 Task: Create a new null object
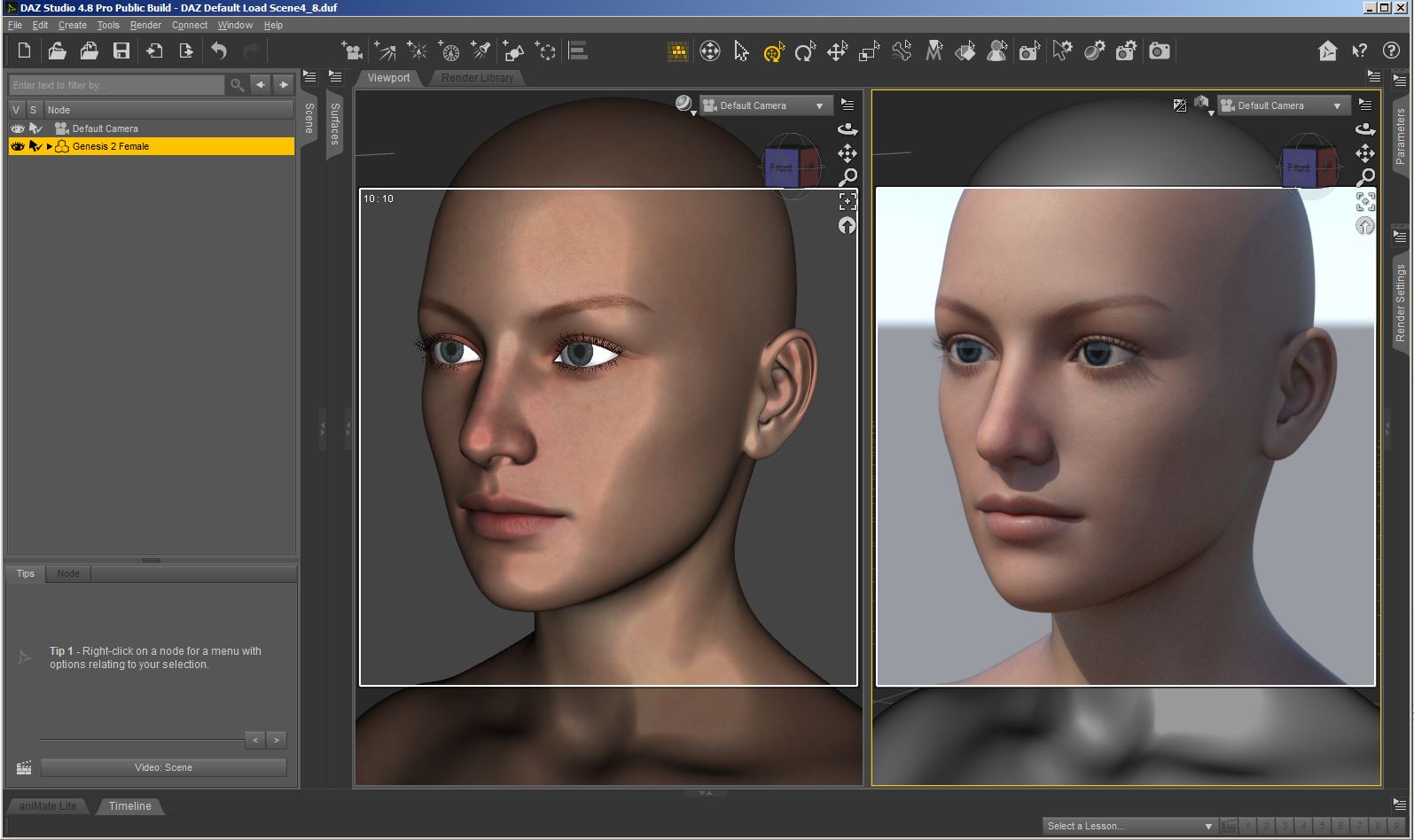pyautogui.click(x=546, y=51)
